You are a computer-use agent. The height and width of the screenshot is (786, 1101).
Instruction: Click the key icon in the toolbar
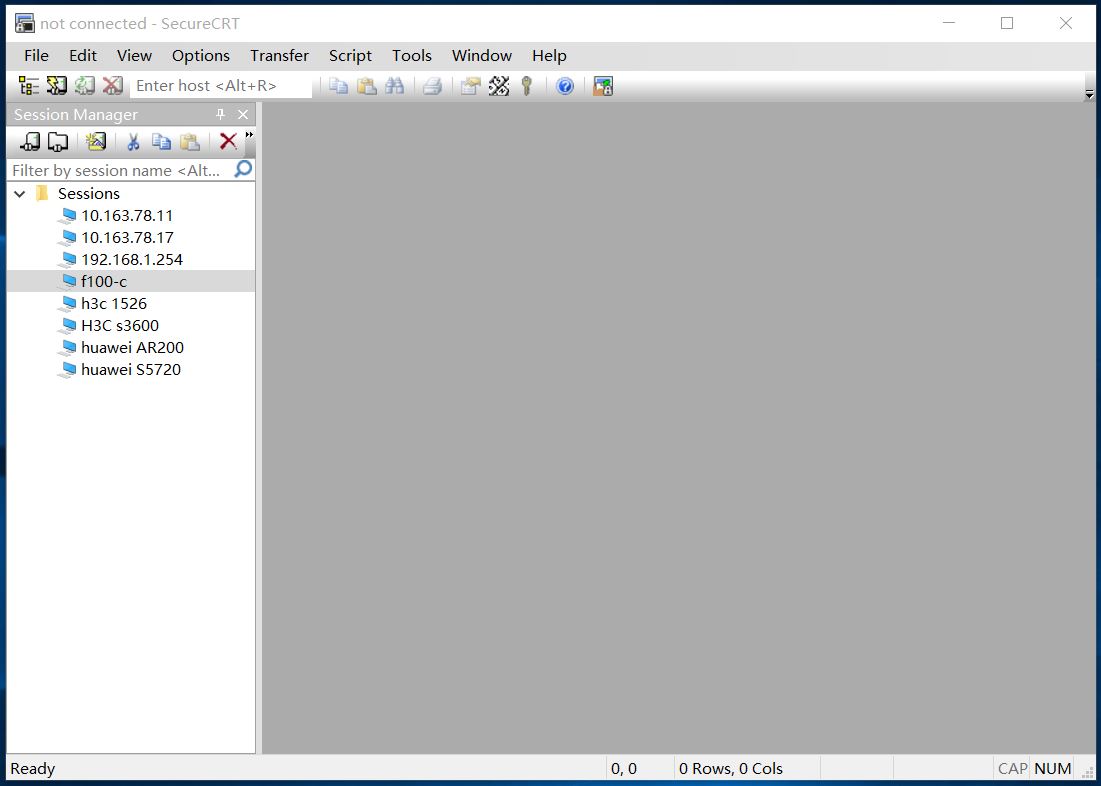527,86
